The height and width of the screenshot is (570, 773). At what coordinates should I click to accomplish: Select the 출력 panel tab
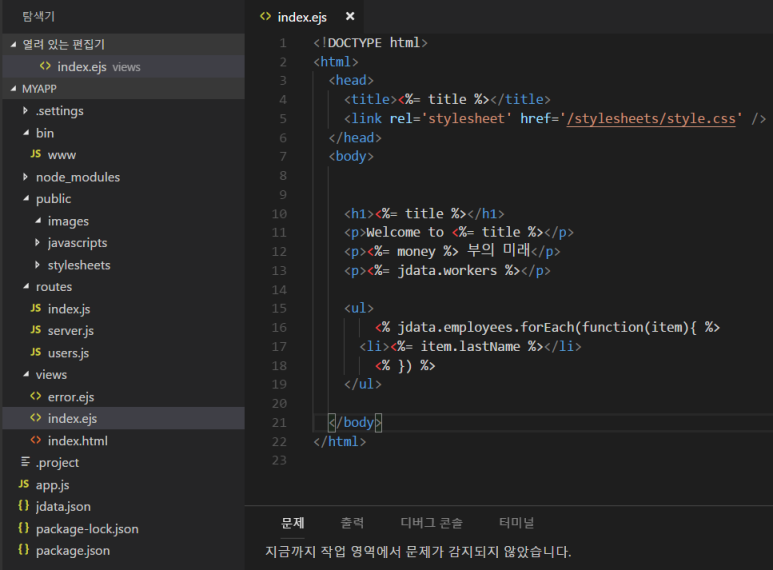[352, 523]
